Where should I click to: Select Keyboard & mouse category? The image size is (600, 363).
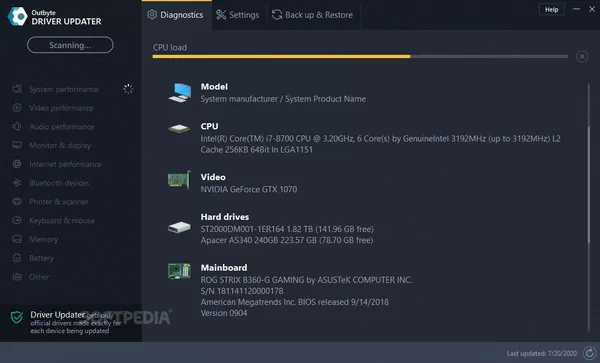click(x=62, y=220)
